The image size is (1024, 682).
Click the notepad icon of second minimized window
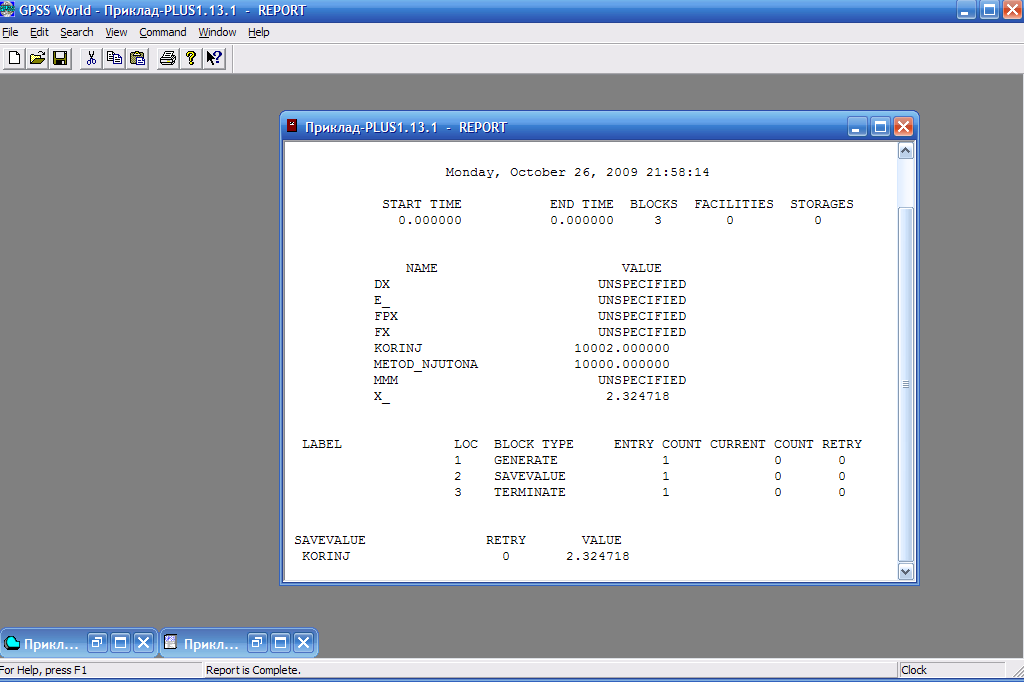coord(170,642)
